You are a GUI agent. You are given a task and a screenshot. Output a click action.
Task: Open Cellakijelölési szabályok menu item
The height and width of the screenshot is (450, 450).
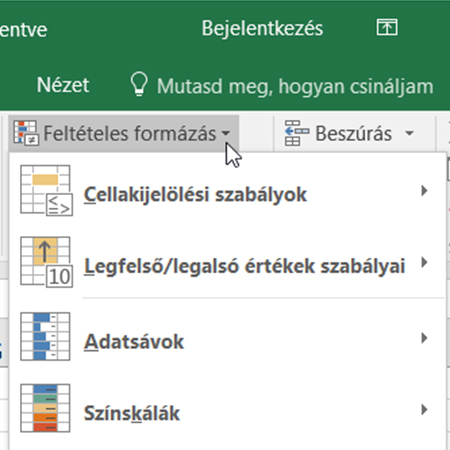[228, 191]
